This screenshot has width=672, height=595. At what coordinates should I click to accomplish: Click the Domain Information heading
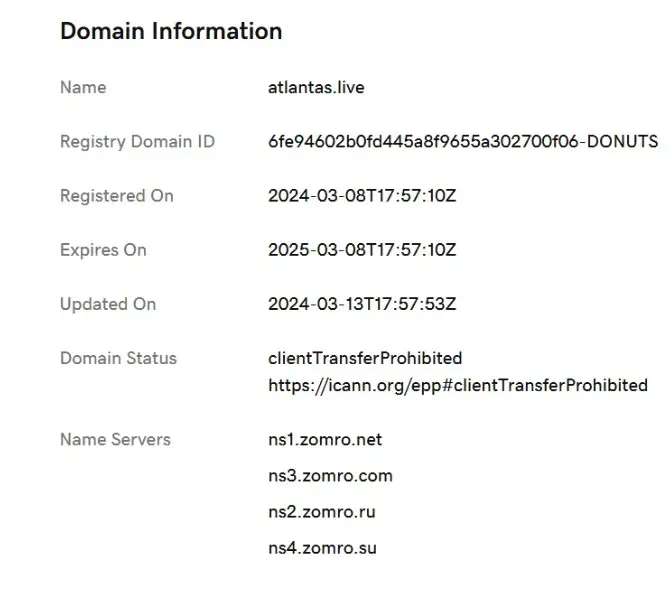tap(171, 31)
